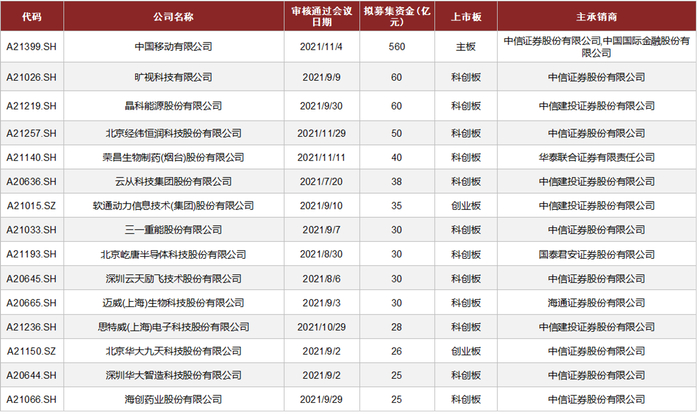Select code cell A21015.SZ
Image resolution: width=700 pixels, height=414 pixels.
point(32,205)
